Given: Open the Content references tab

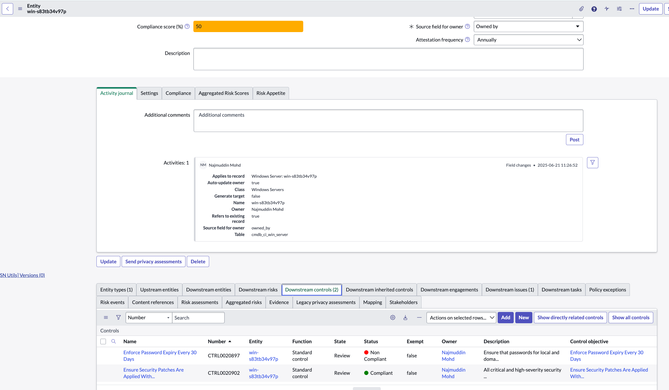Looking at the screenshot, I should point(153,302).
